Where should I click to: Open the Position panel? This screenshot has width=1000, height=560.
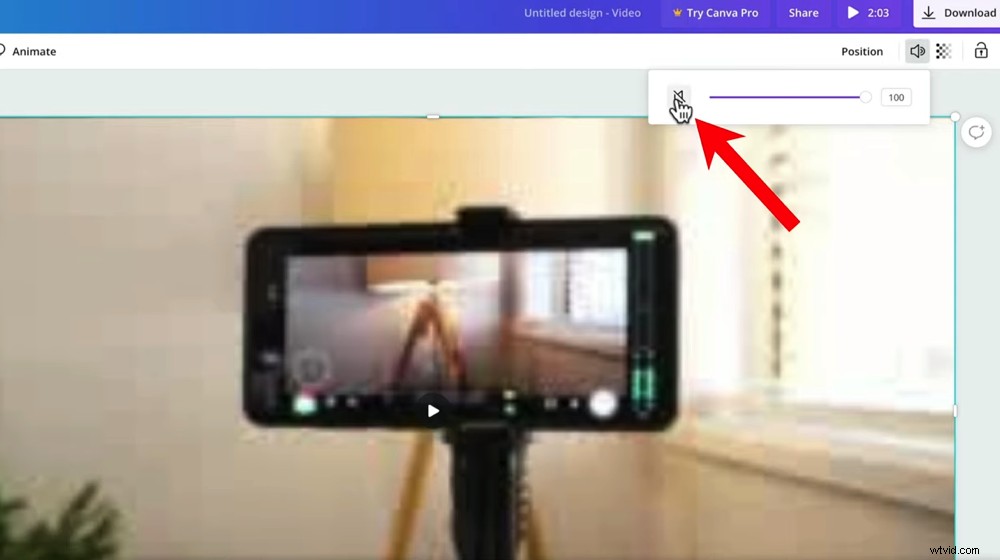coord(862,52)
